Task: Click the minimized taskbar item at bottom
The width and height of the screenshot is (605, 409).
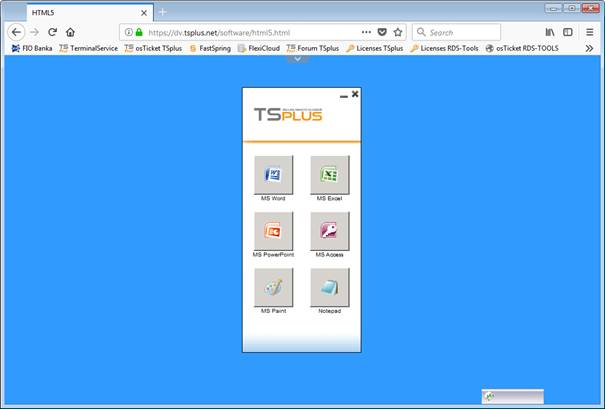Action: (513, 396)
